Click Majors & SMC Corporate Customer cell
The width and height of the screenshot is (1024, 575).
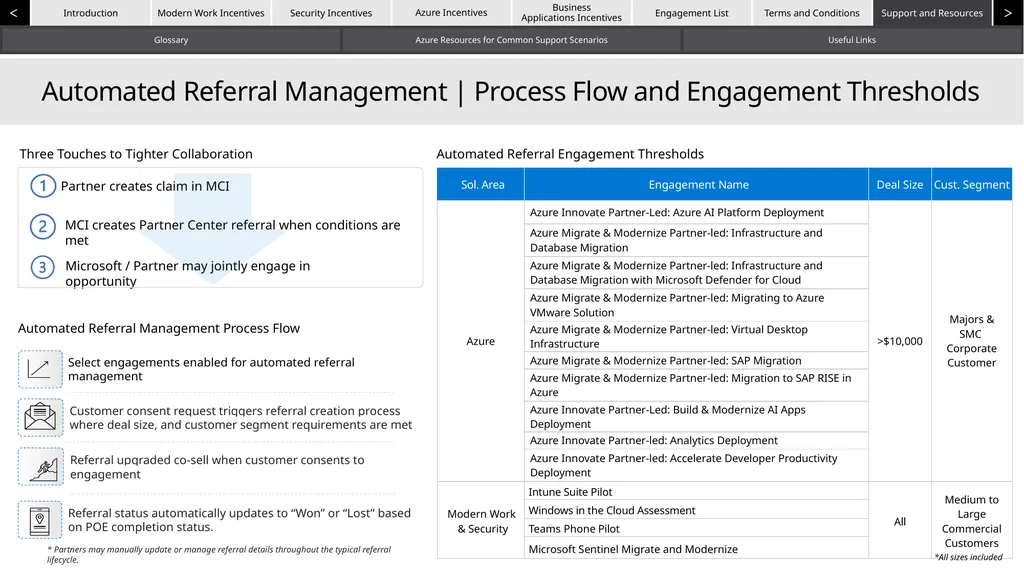[x=972, y=341]
